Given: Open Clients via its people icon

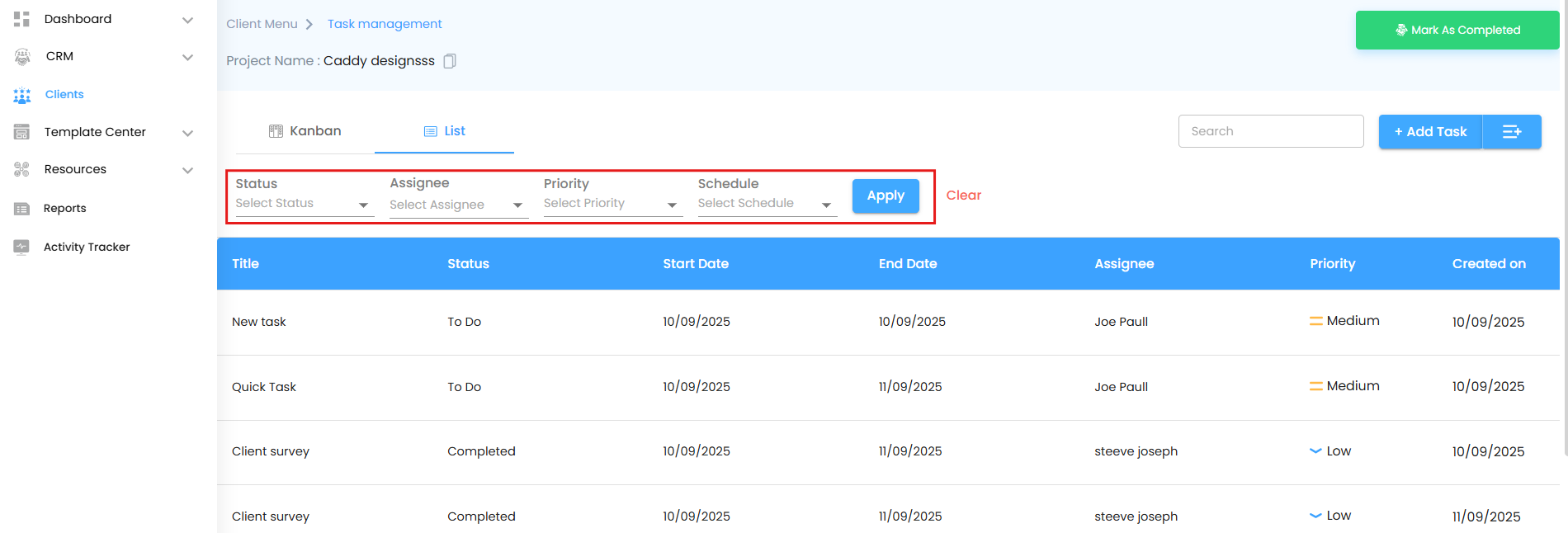Looking at the screenshot, I should click(22, 95).
